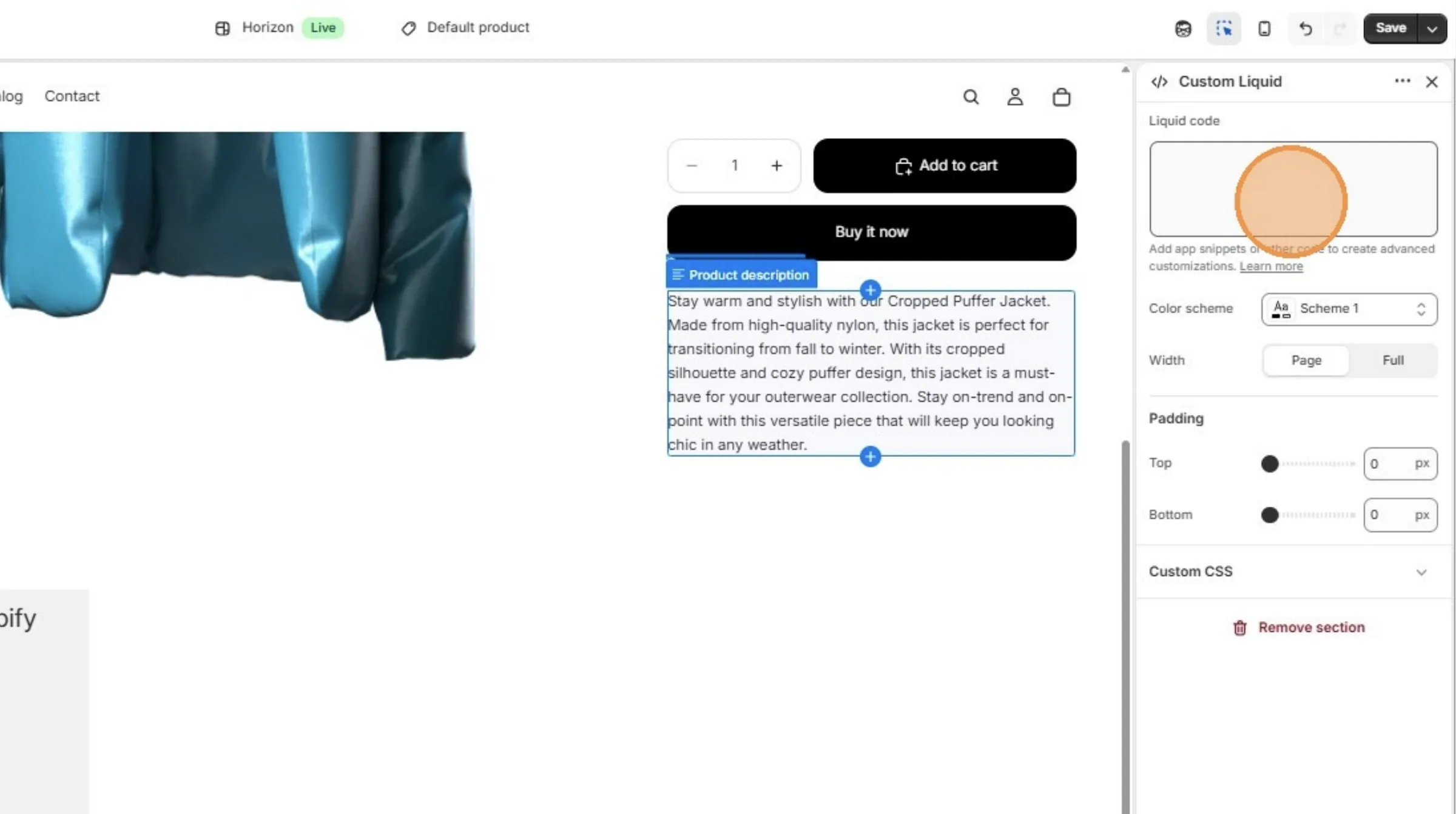The width and height of the screenshot is (1456, 814).
Task: Click the quantity value 1 field
Action: point(734,165)
